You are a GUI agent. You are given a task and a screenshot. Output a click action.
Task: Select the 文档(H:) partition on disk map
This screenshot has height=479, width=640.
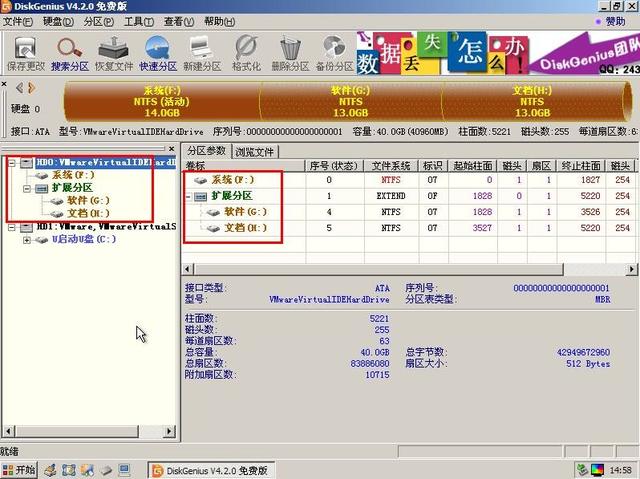coord(532,102)
